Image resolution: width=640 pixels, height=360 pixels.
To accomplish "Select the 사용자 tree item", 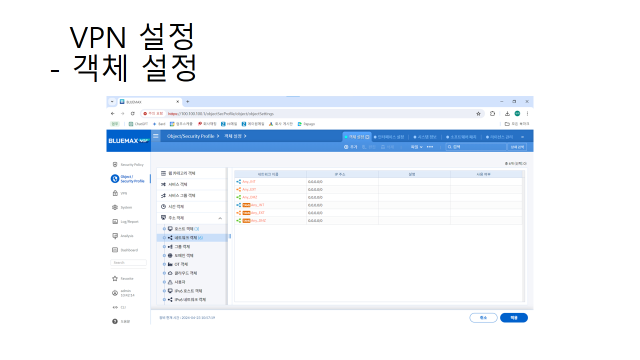I will pyautogui.click(x=177, y=282).
